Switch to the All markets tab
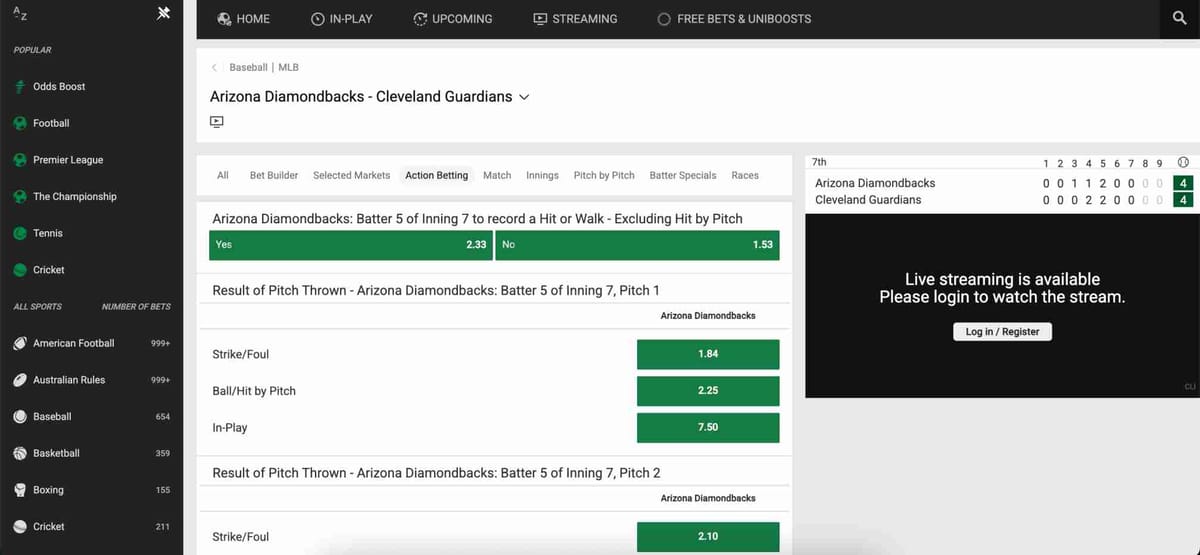 tap(223, 175)
